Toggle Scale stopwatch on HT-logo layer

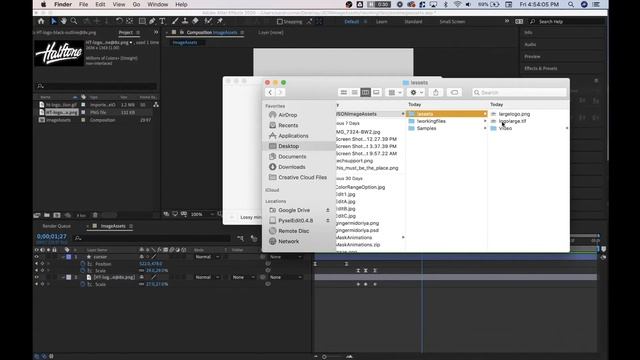pyautogui.click(x=82, y=284)
